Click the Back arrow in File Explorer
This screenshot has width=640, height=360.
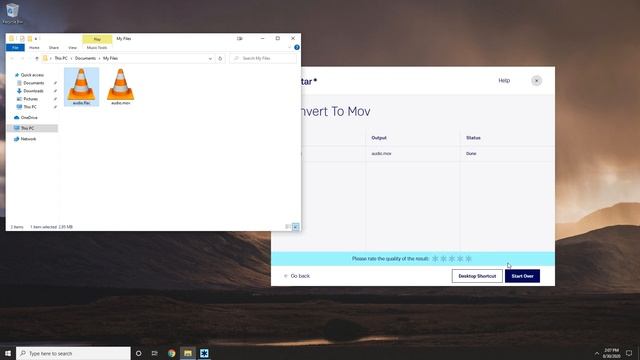point(12,58)
